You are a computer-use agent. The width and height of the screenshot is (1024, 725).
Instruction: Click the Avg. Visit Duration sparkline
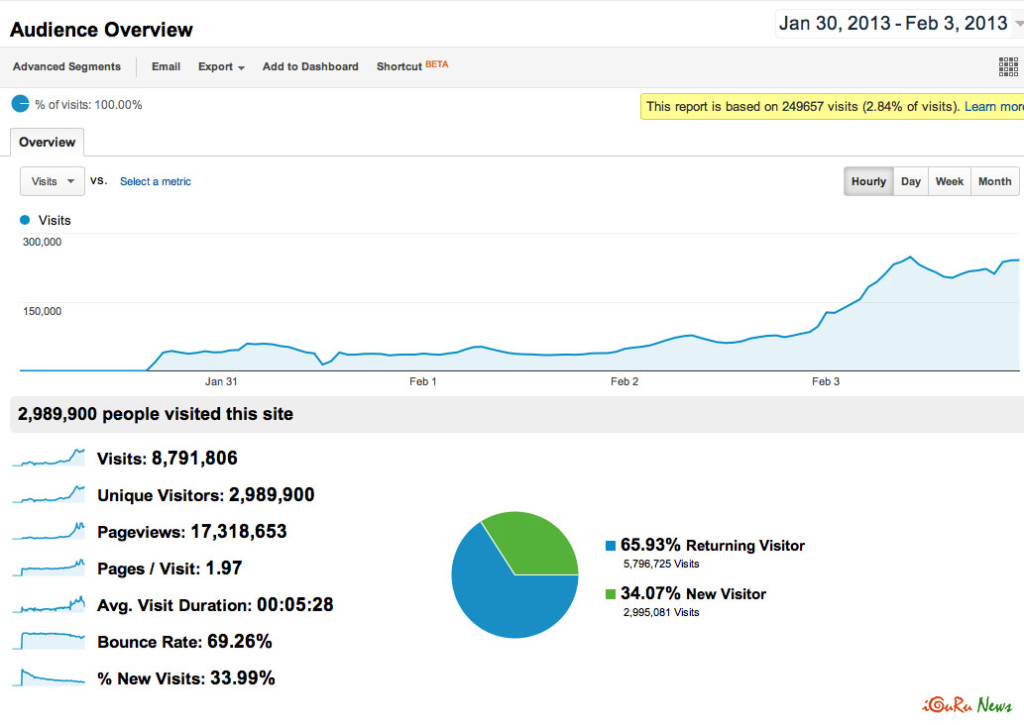point(49,605)
